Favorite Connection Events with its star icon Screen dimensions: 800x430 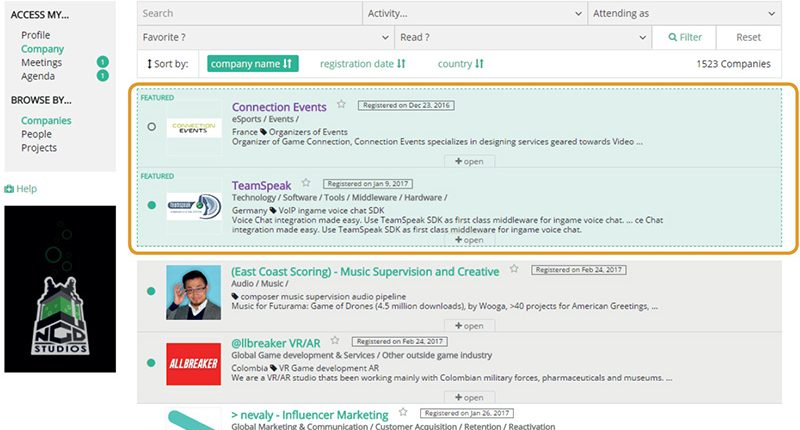[341, 104]
